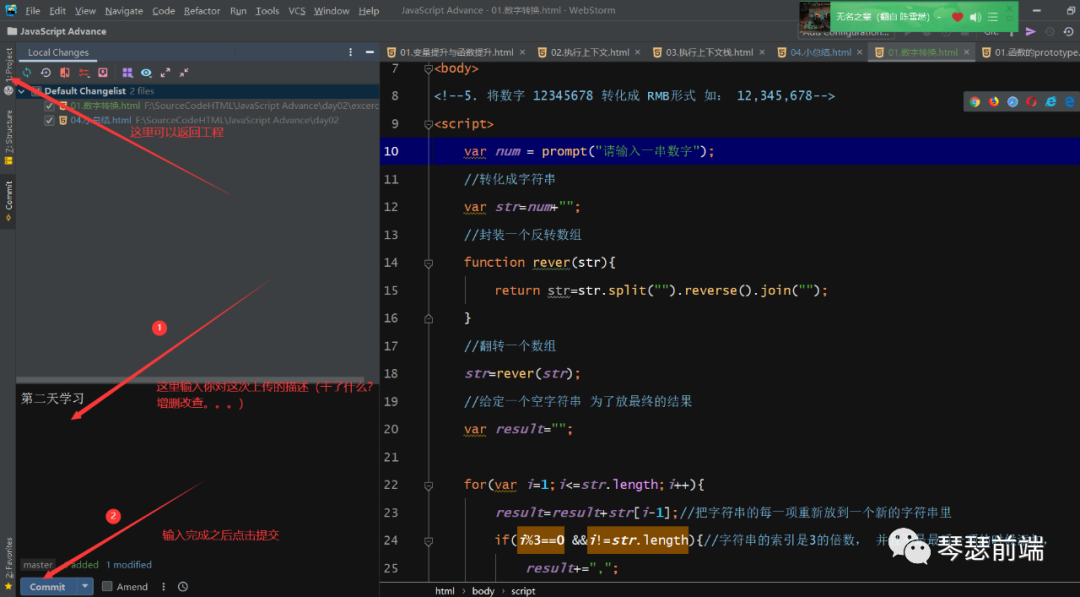This screenshot has height=597, width=1080.
Task: Click the Expand All arrows icon
Action: point(165,72)
